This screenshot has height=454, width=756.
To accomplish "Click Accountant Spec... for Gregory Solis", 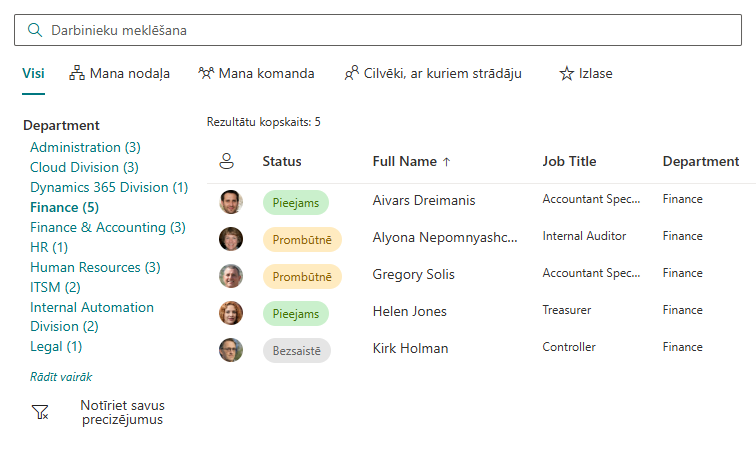I will pyautogui.click(x=592, y=273).
